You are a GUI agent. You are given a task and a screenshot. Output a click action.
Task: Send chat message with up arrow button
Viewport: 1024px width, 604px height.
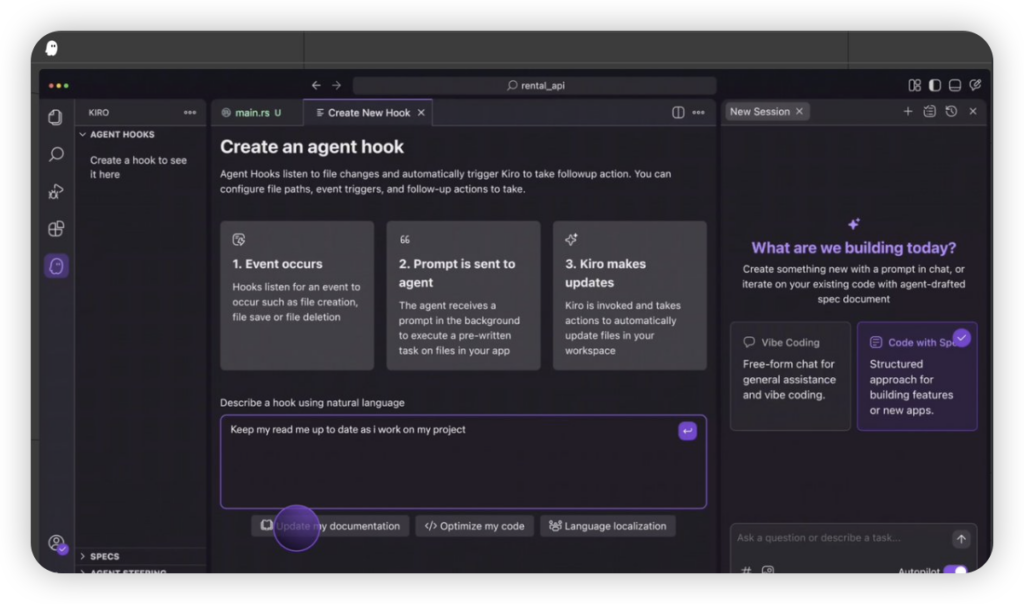961,539
